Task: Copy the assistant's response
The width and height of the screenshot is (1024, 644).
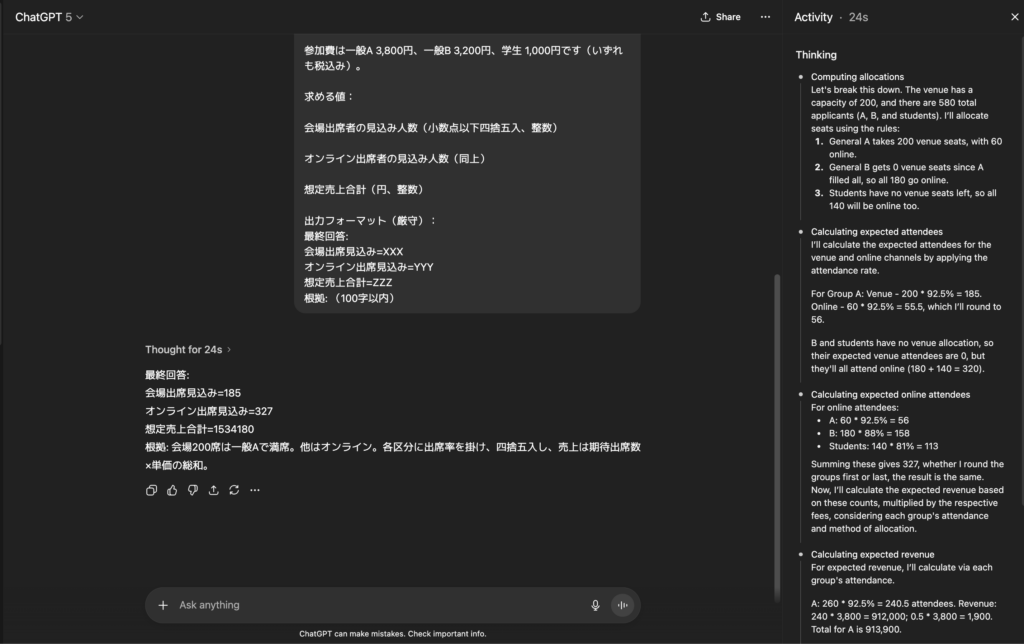Action: click(x=152, y=490)
